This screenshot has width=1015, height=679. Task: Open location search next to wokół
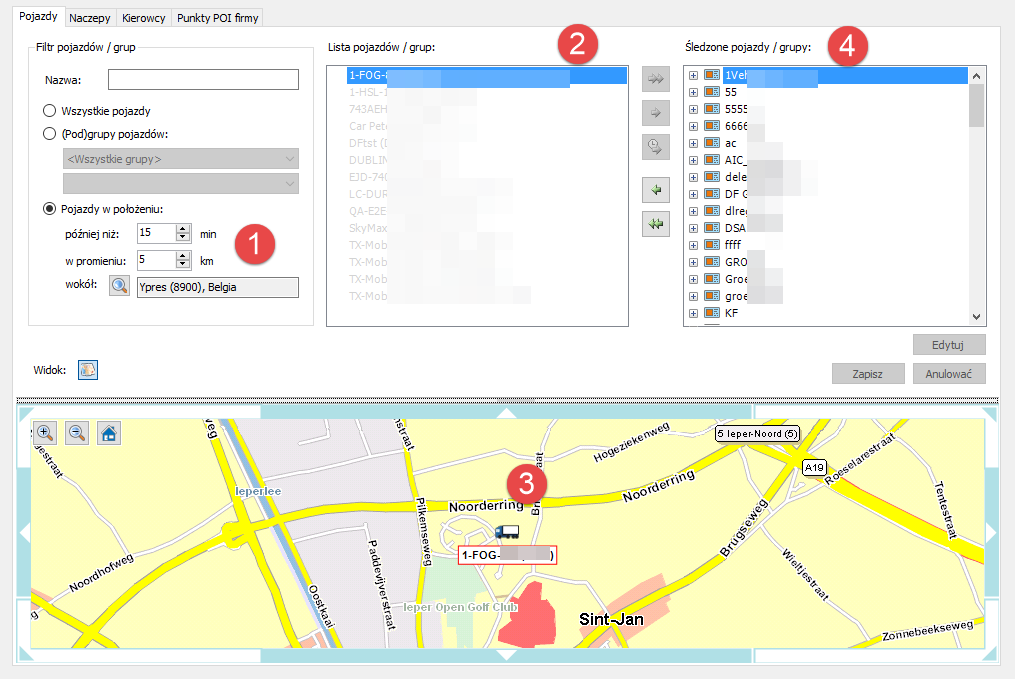pyautogui.click(x=120, y=287)
